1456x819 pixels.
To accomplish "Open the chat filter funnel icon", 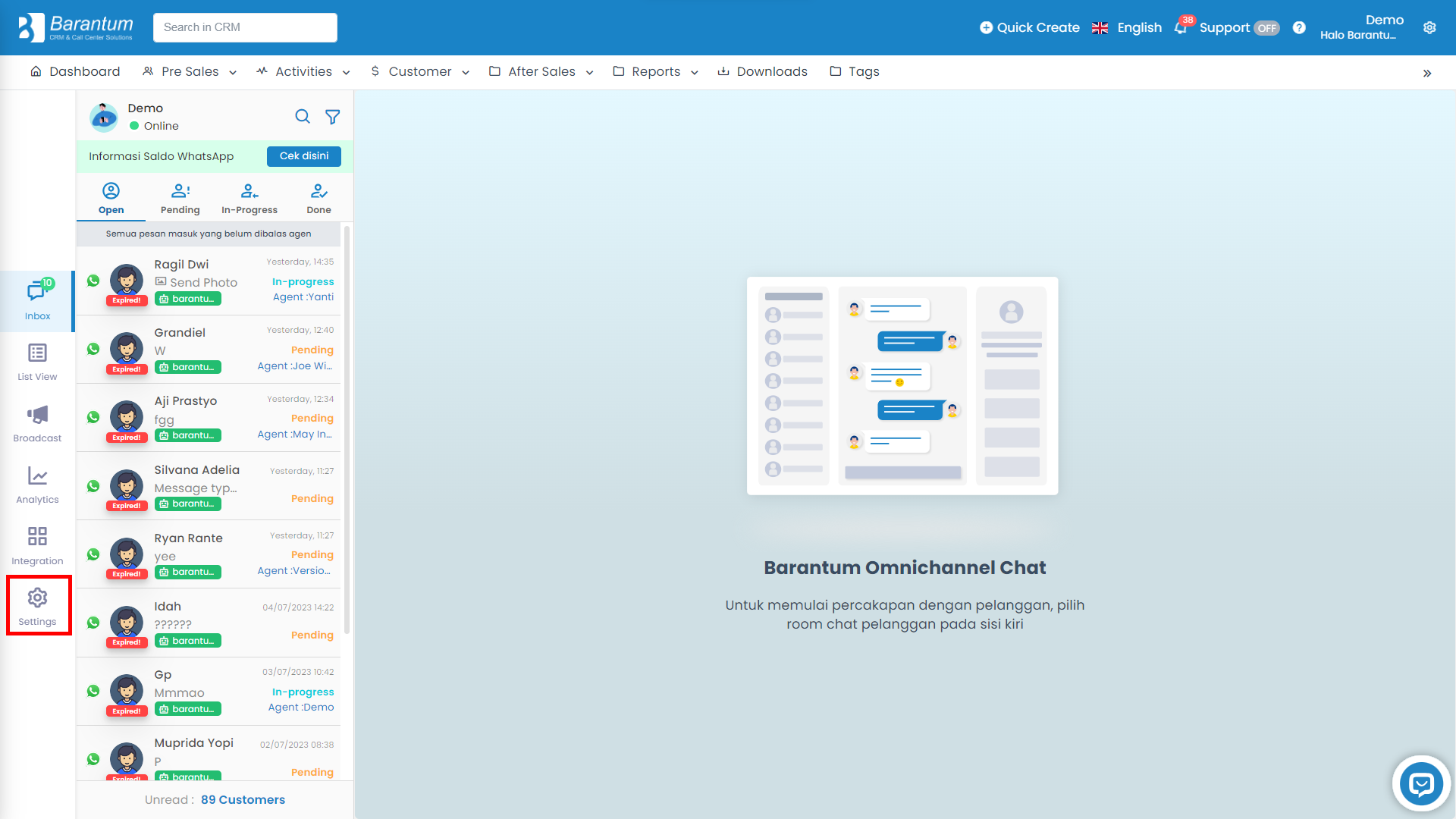I will pyautogui.click(x=332, y=117).
